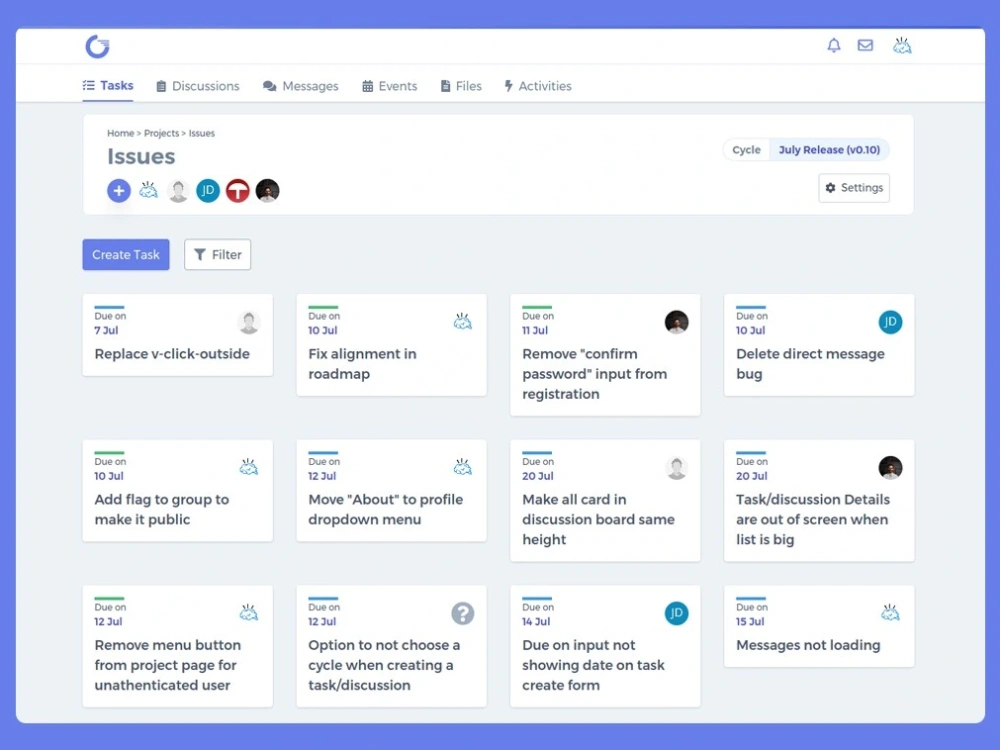Click assignee avatar on Move About to profile card
This screenshot has height=750, width=1000.
pos(462,467)
